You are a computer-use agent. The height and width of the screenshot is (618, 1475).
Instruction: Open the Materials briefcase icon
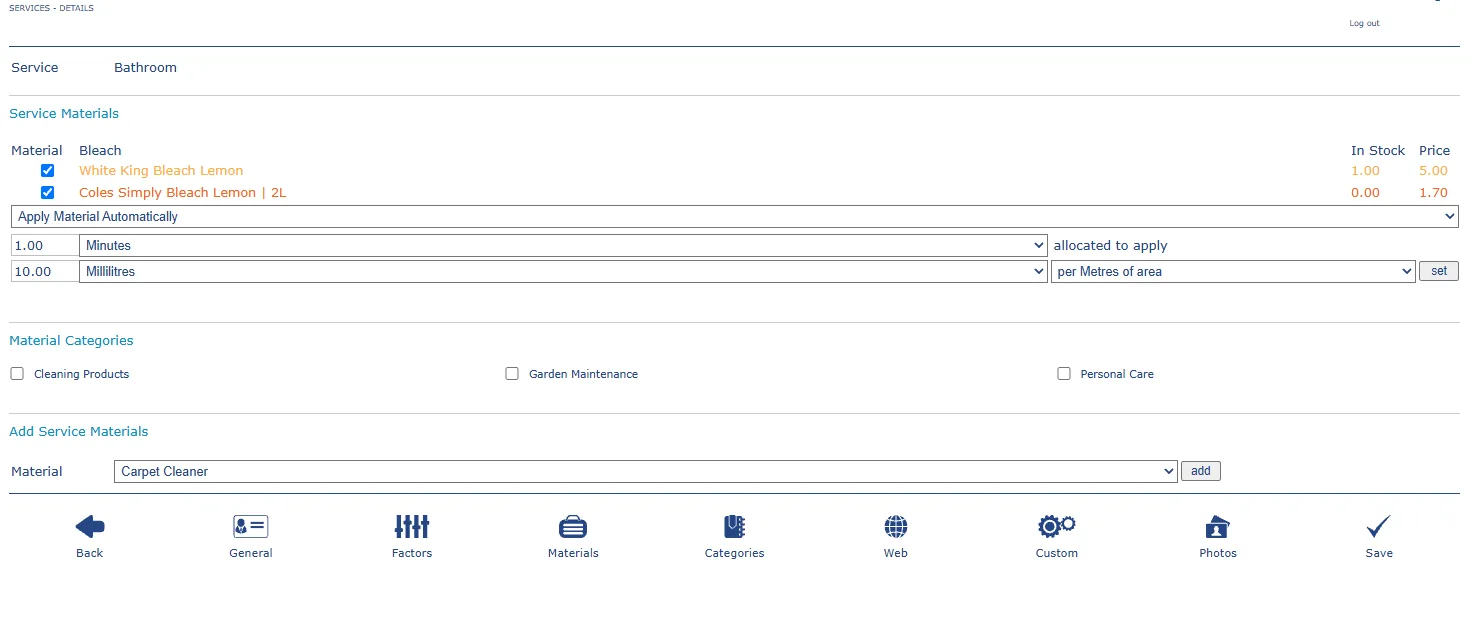tap(573, 526)
